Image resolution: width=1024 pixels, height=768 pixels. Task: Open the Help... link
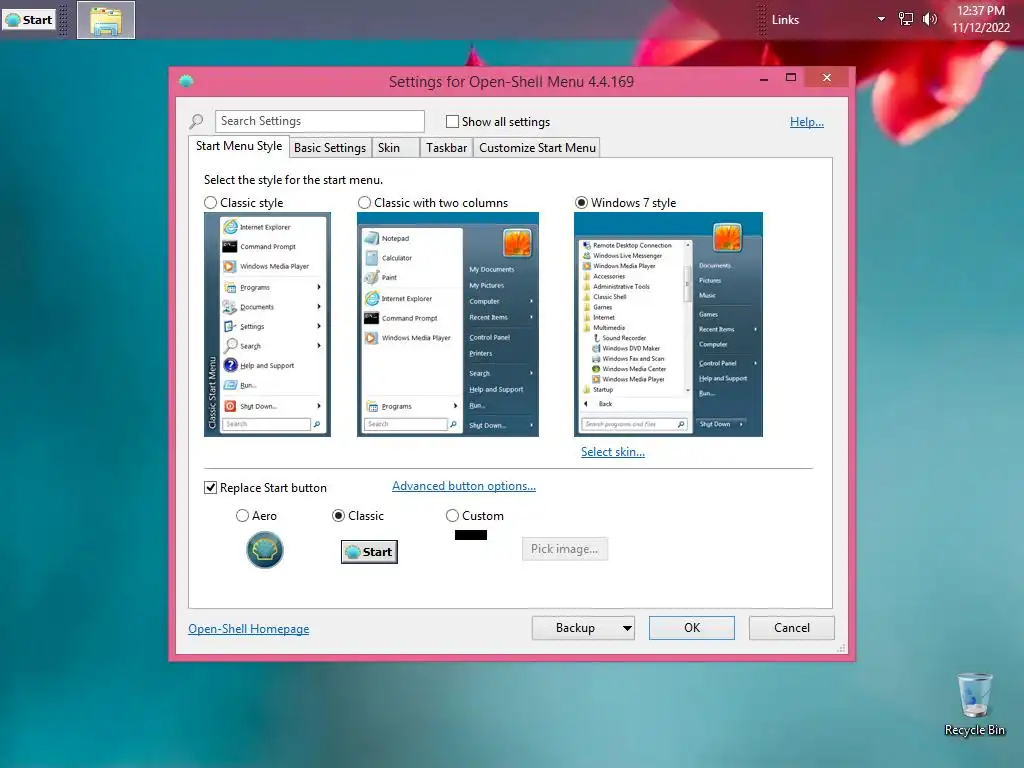tap(807, 121)
